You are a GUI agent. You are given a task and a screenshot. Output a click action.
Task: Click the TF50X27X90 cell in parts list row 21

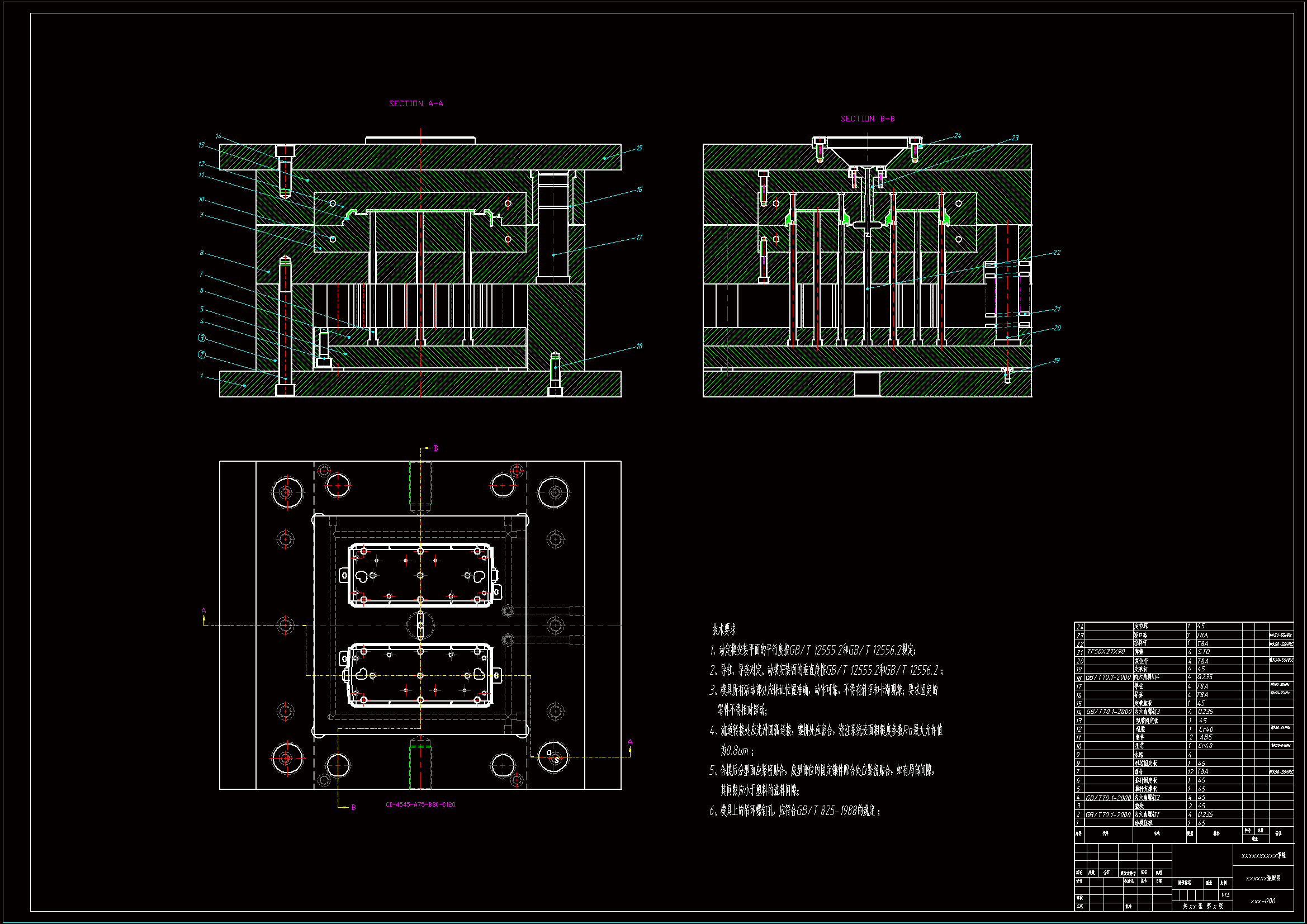pos(1106,652)
